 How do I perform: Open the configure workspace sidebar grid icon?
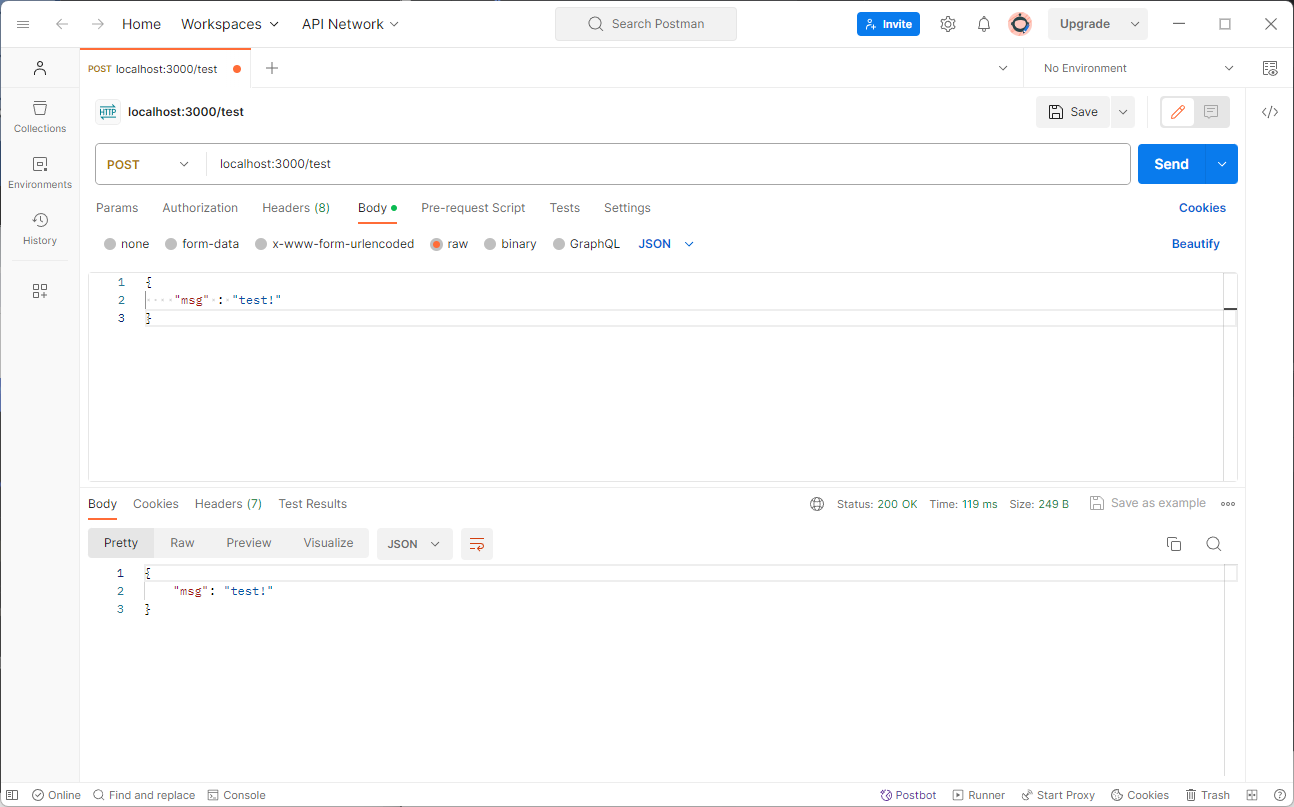pyautogui.click(x=40, y=291)
